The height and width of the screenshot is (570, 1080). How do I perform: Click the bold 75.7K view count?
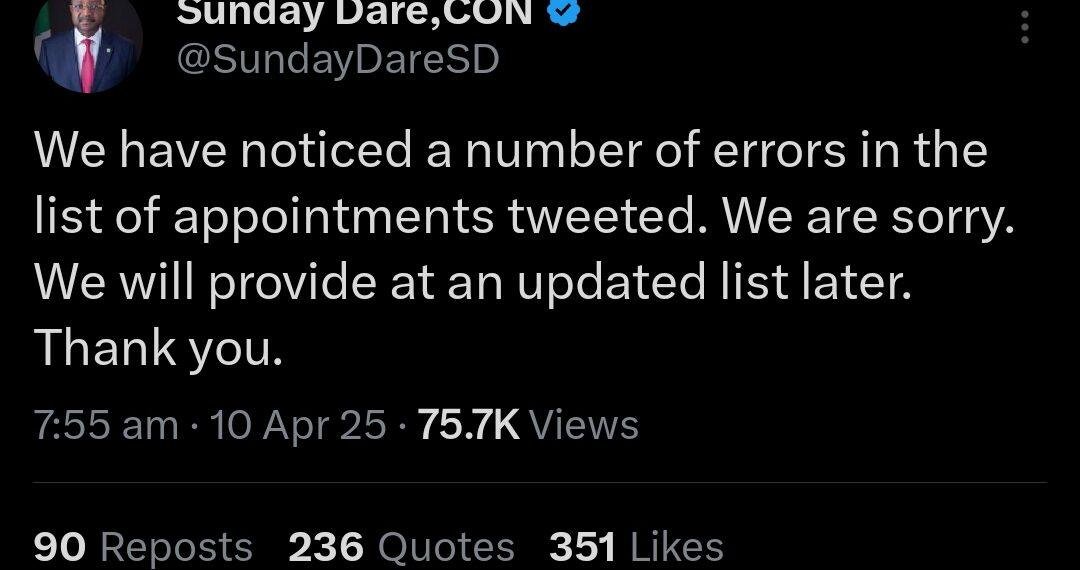[x=468, y=425]
